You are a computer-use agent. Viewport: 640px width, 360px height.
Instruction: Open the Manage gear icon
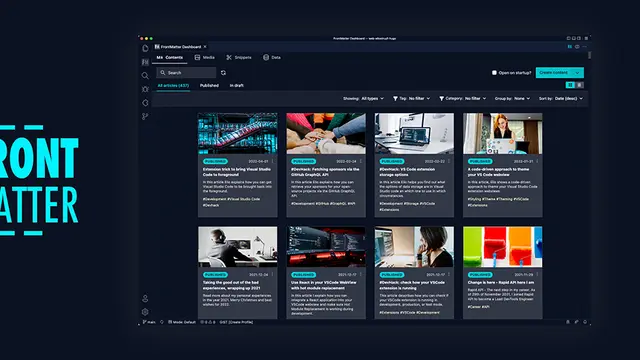pos(145,312)
